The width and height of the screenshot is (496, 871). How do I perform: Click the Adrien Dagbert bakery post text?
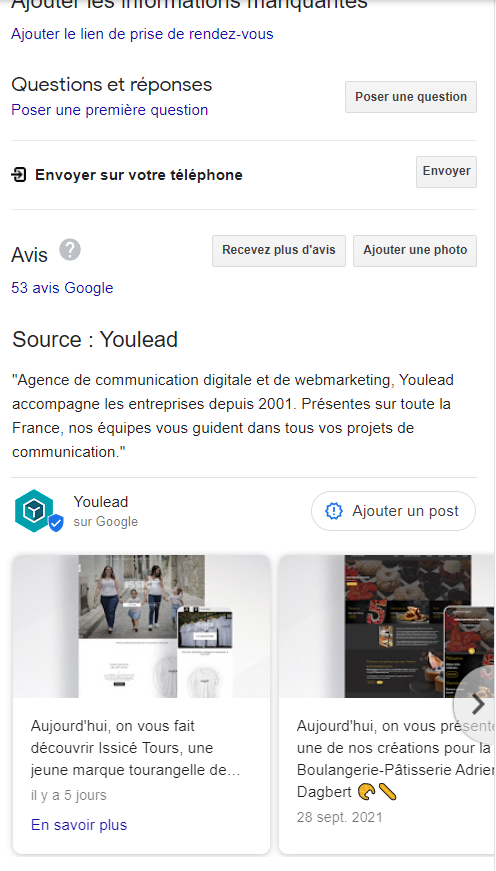tap(395, 759)
